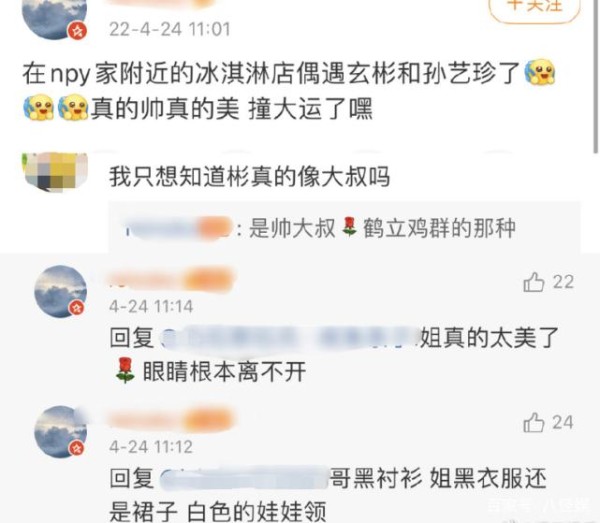Tap the crying-smile emoji after 孙艺珍了
The image size is (600, 523).
[x=540, y=72]
